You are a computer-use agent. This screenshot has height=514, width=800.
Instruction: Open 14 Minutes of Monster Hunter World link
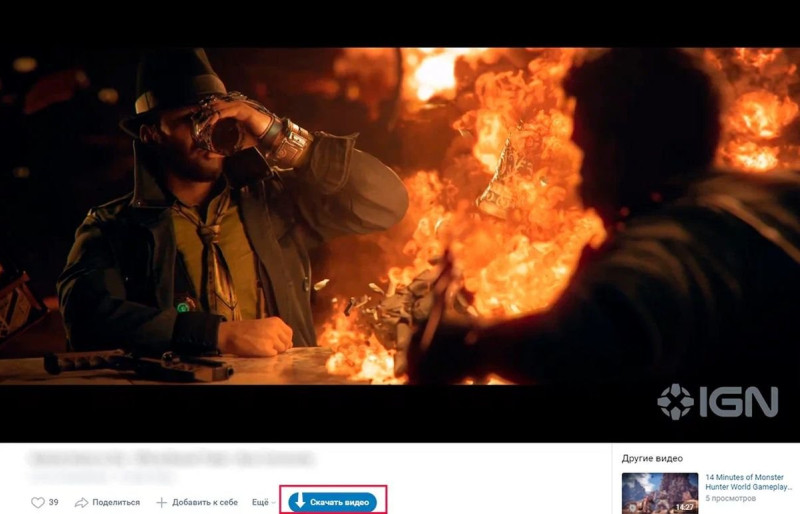748,482
